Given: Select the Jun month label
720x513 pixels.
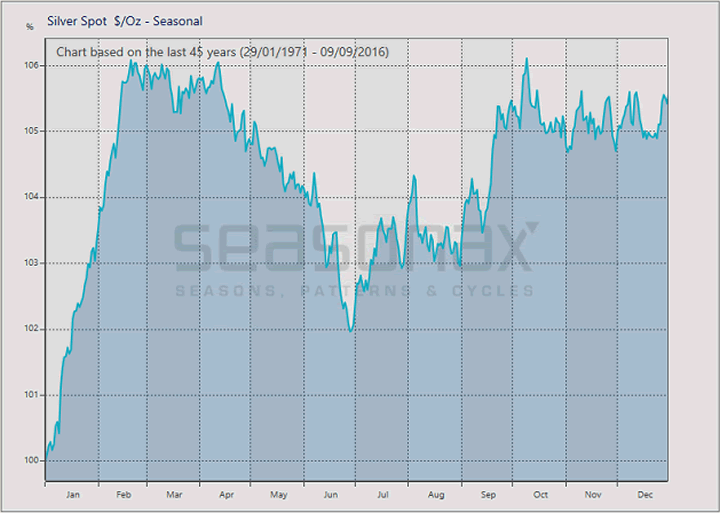Looking at the screenshot, I should pos(331,494).
